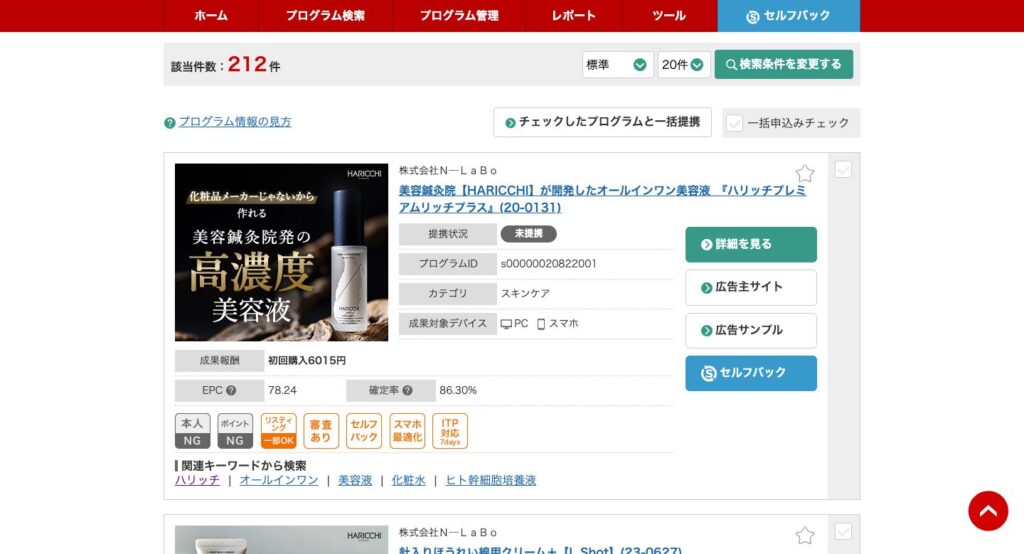Click the program ID s00000020822001 text

[549, 264]
